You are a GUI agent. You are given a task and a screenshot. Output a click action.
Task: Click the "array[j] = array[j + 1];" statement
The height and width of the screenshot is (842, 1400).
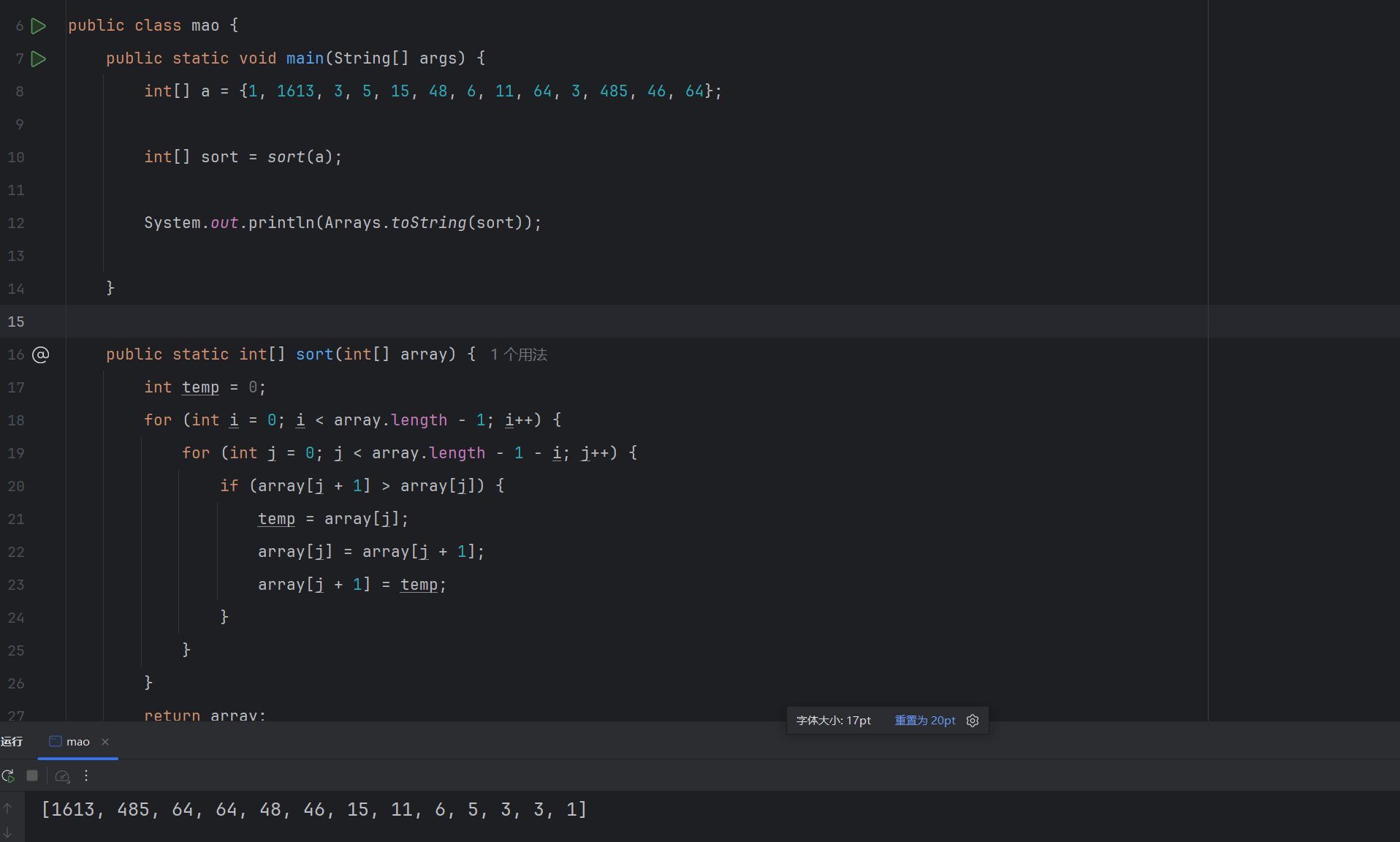tap(371, 552)
